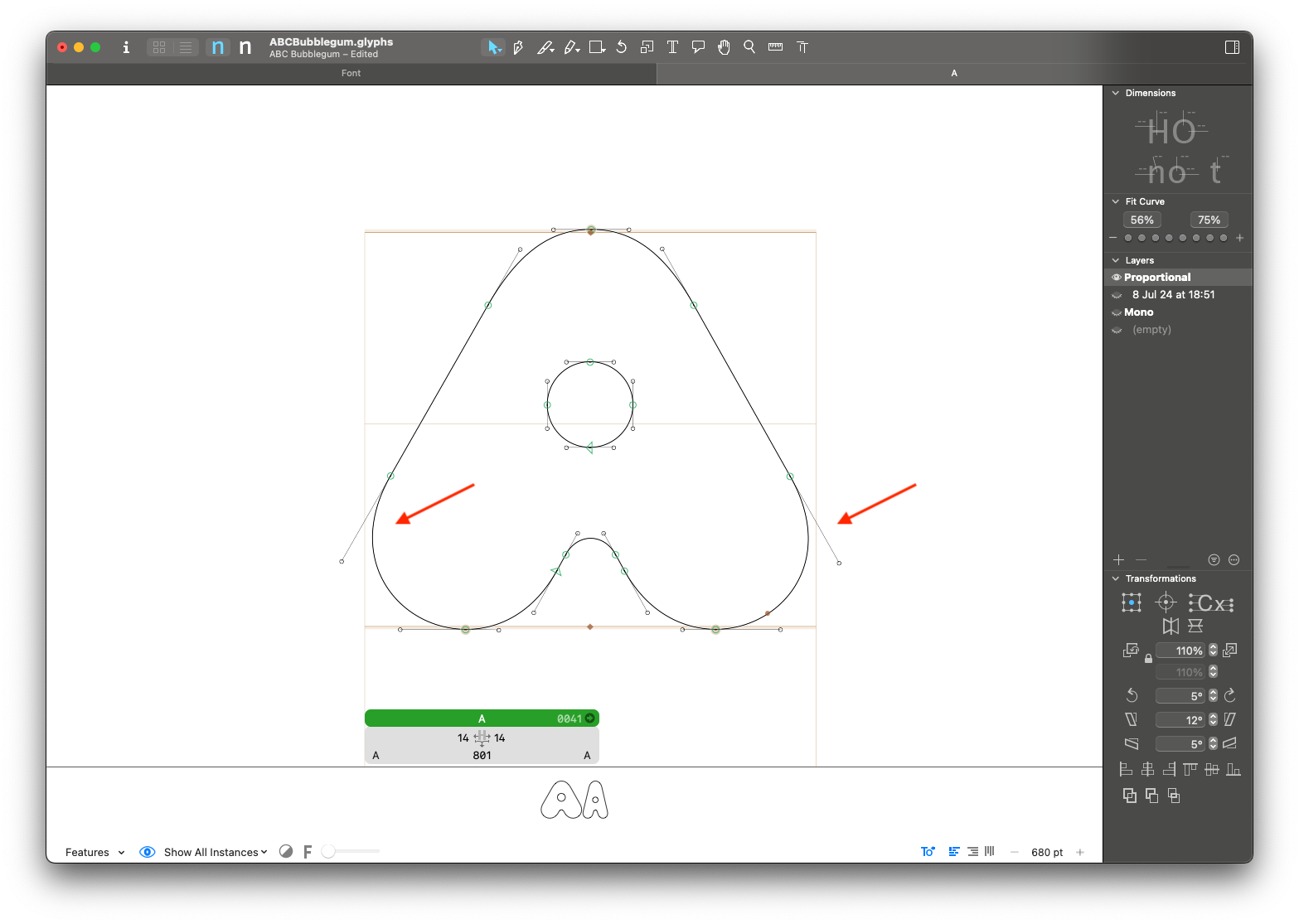
Task: Open the Features dropdown
Action: point(94,852)
